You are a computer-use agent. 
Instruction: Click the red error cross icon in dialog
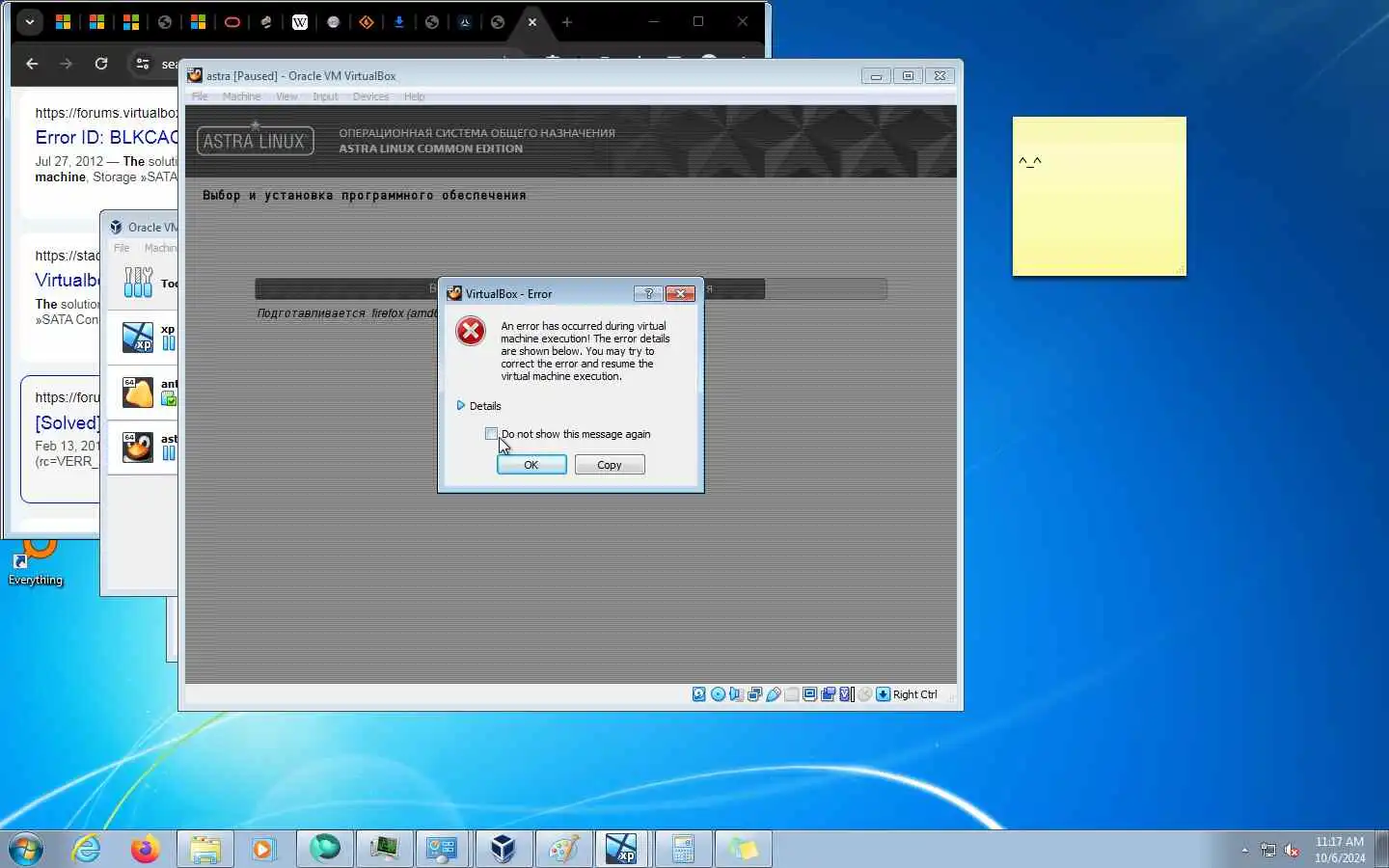[471, 332]
